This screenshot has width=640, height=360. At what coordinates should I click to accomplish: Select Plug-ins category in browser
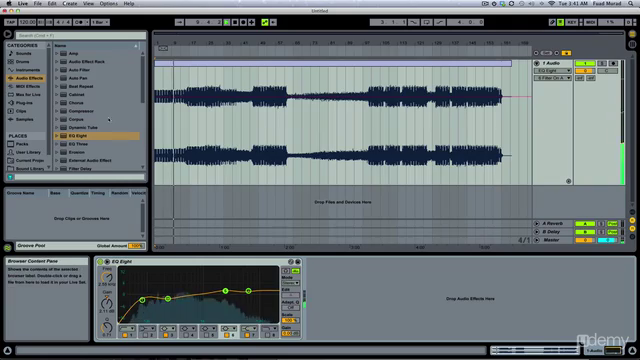tap(24, 103)
